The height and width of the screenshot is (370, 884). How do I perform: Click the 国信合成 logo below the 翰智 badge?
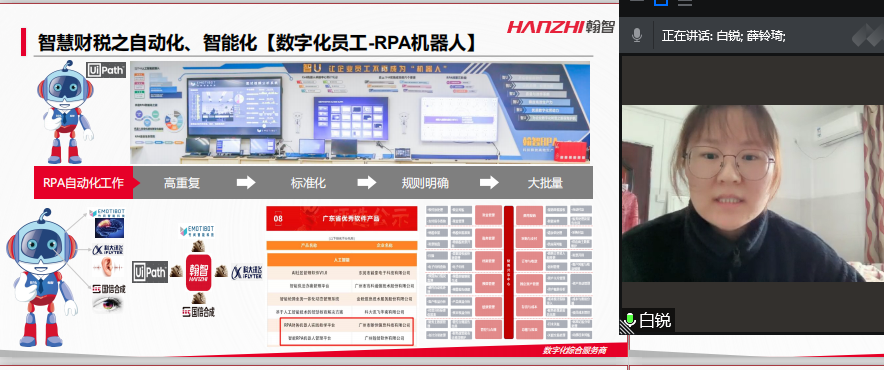[x=198, y=311]
